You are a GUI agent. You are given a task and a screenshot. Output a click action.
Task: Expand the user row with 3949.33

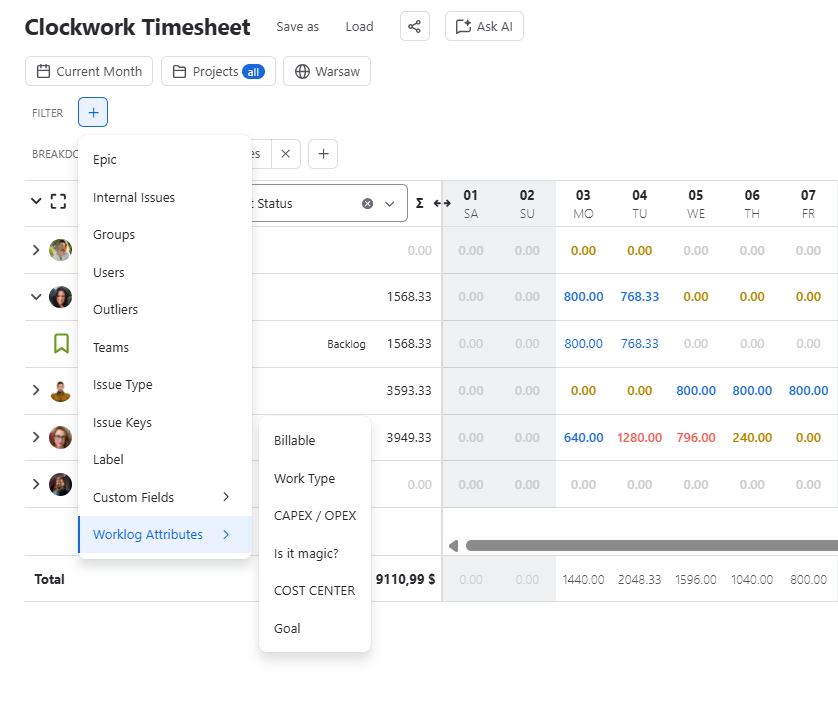point(36,437)
